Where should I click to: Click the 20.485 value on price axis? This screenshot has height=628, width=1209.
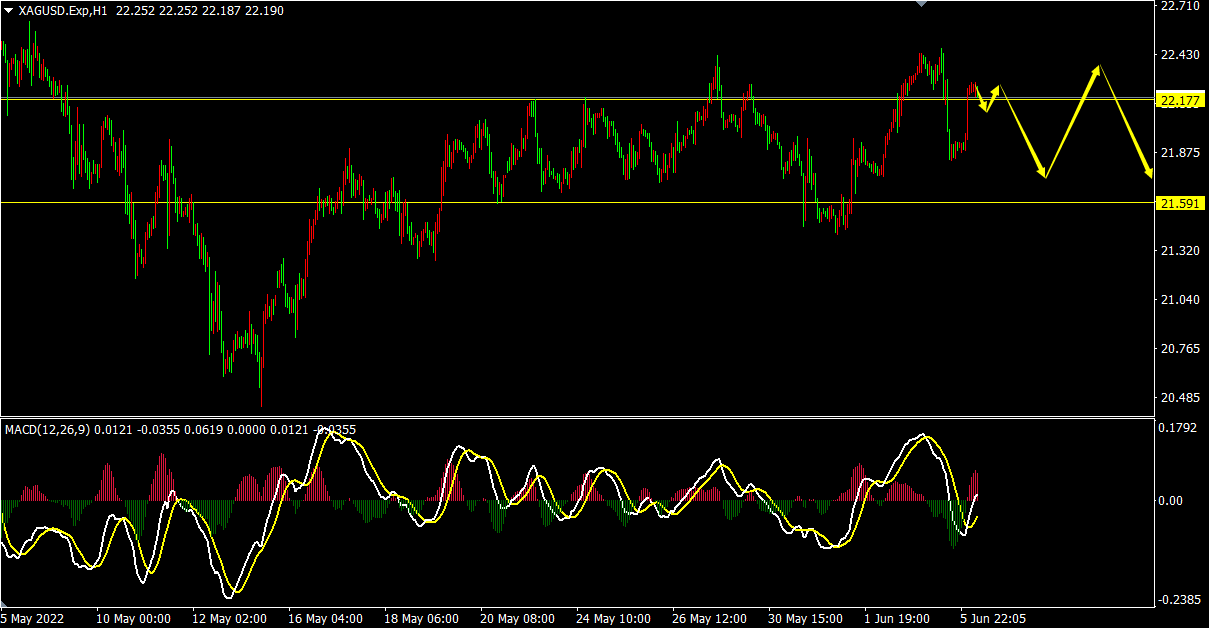click(1180, 398)
